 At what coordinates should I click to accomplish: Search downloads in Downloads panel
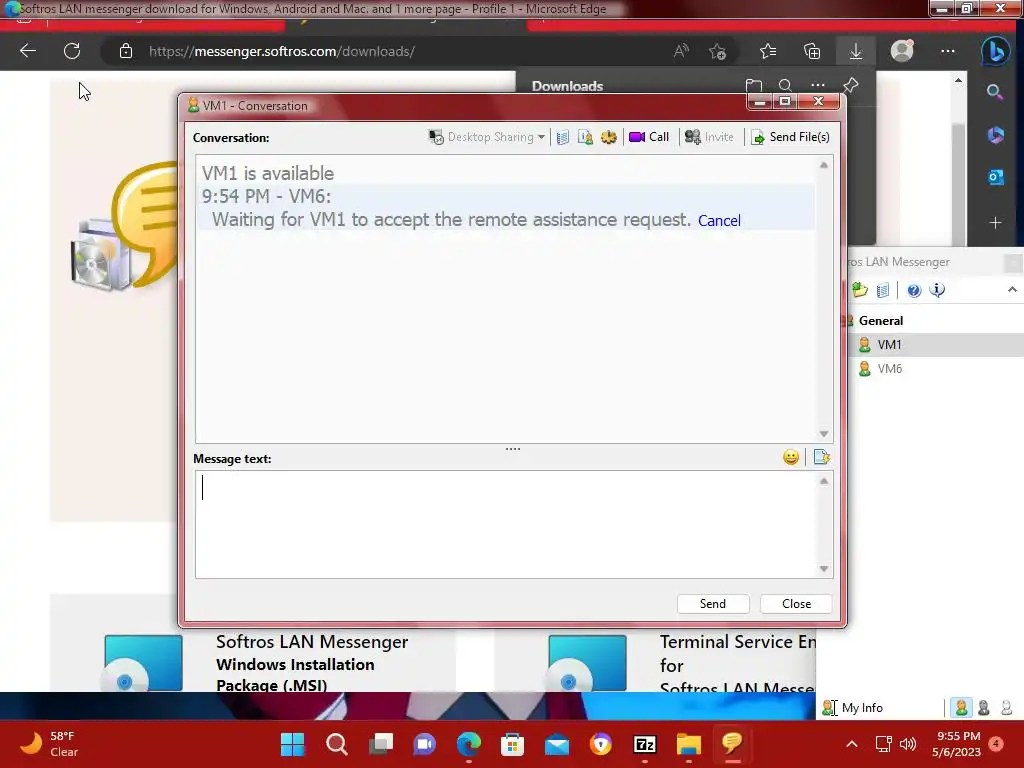[785, 86]
